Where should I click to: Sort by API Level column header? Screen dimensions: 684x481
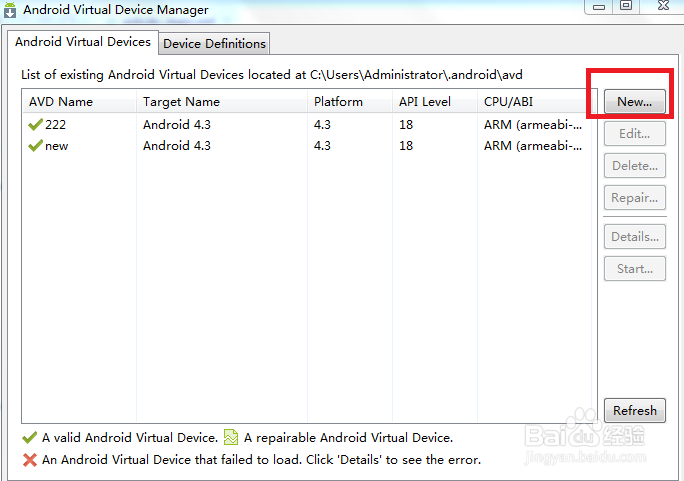434,102
